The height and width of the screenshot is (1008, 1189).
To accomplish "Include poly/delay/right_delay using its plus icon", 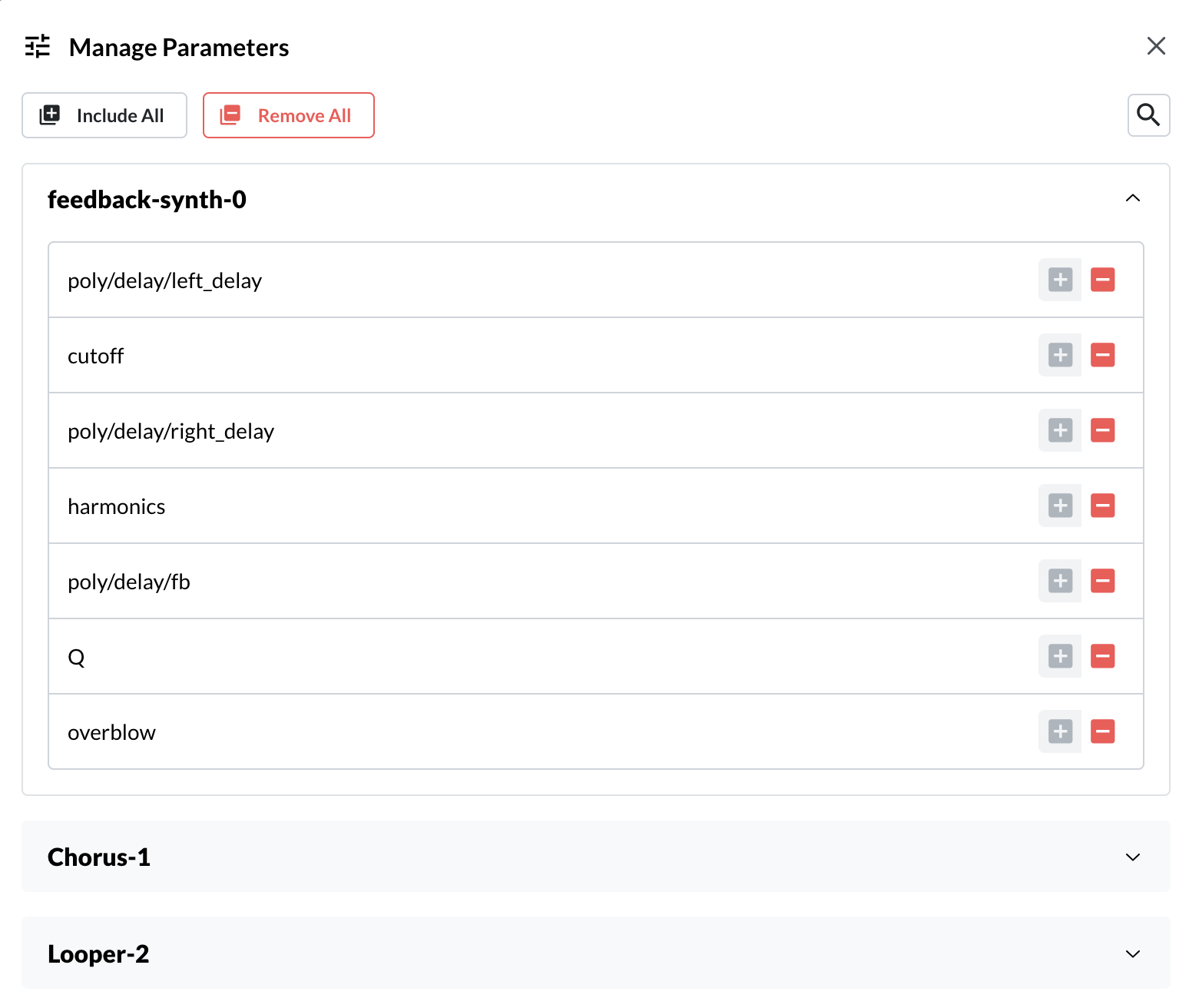I will tap(1060, 430).
